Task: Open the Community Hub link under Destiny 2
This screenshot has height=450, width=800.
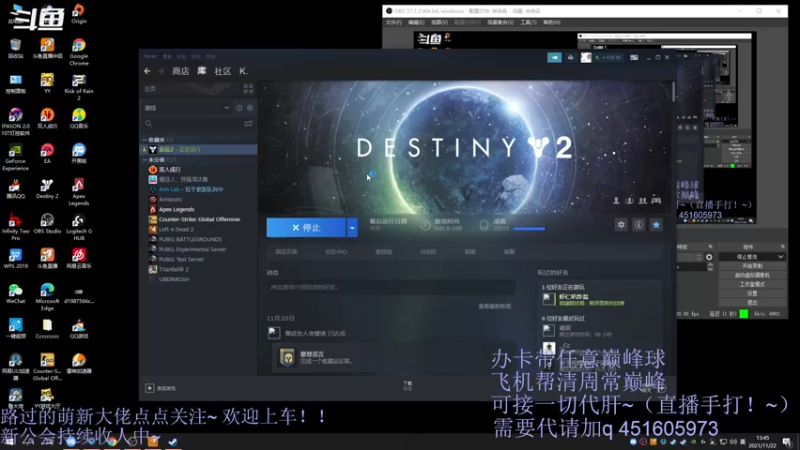Action: (336, 252)
